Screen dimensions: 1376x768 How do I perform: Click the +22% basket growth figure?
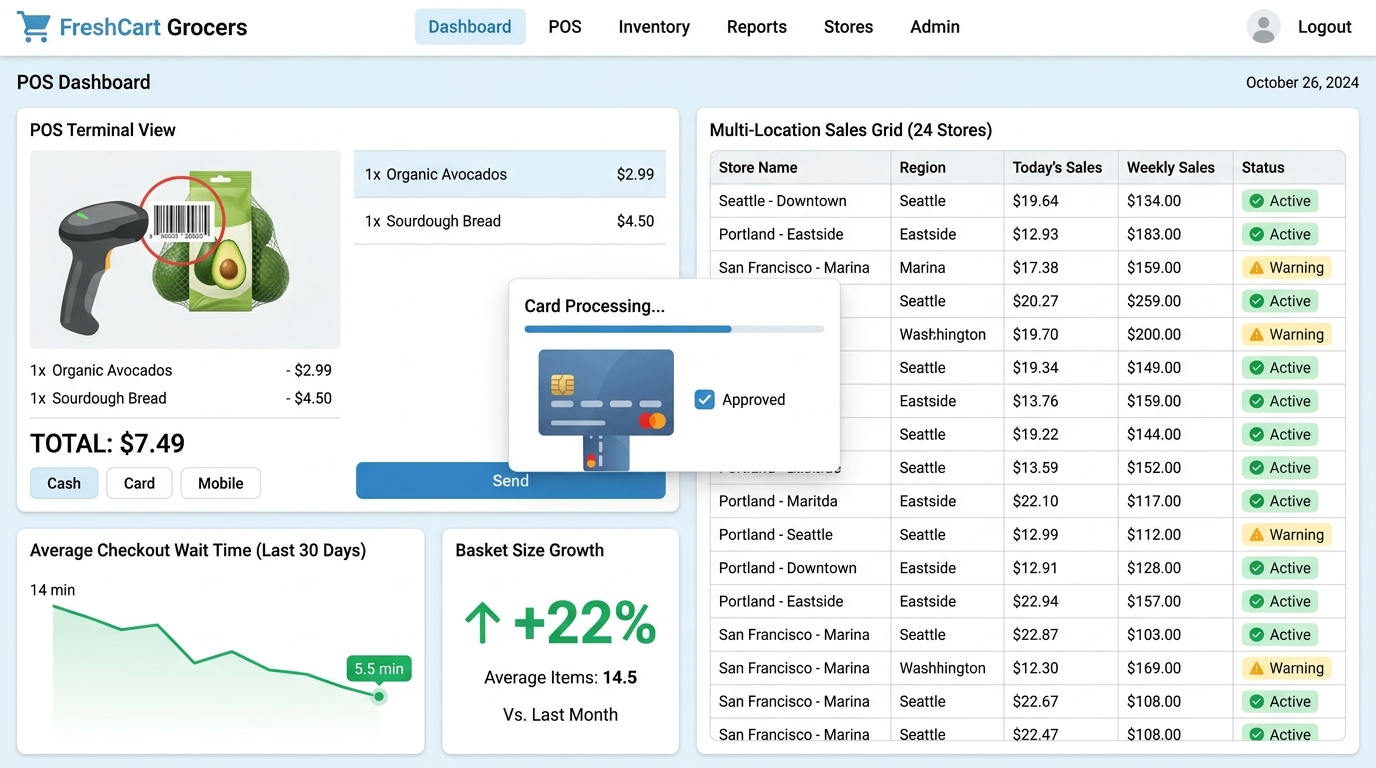(585, 624)
